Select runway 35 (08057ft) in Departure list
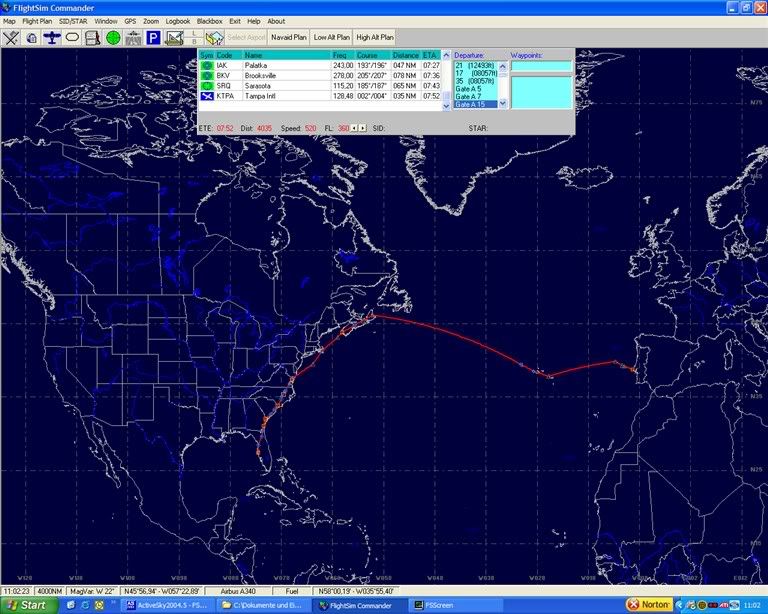Image resolution: width=768 pixels, height=614 pixels. point(476,81)
